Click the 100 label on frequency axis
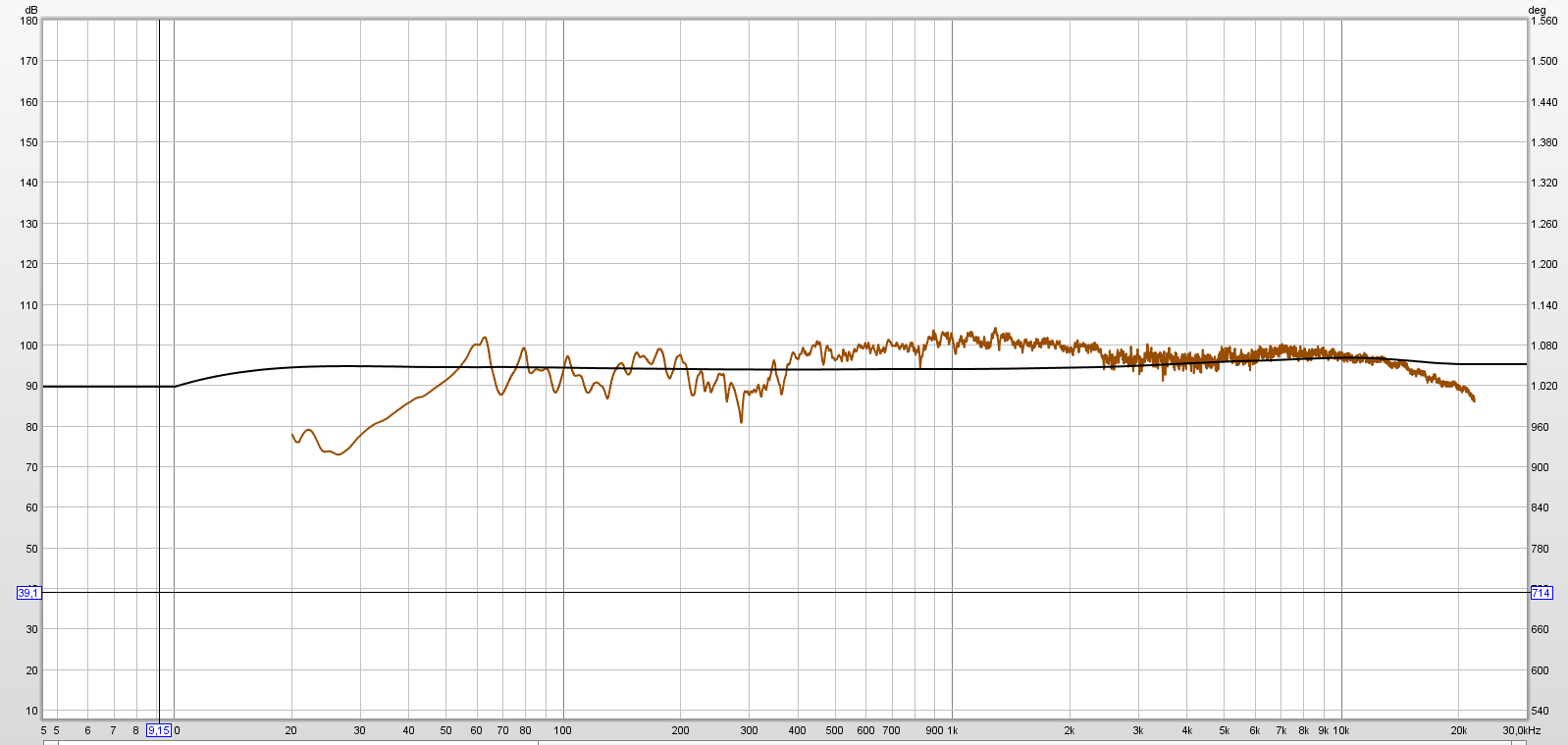The image size is (1568, 745). pyautogui.click(x=562, y=730)
